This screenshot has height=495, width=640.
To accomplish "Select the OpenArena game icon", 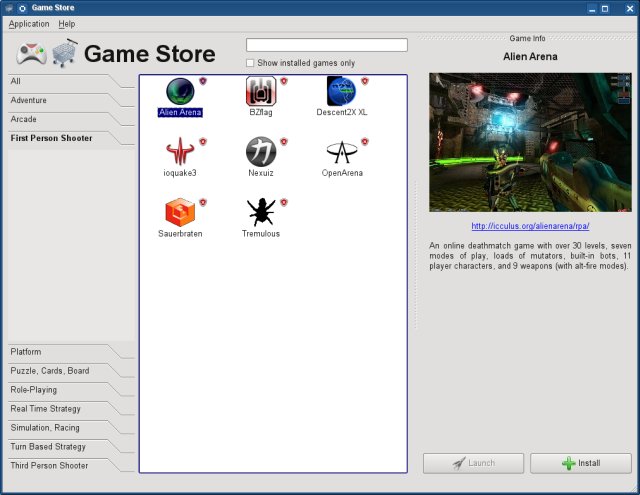I will [342, 152].
